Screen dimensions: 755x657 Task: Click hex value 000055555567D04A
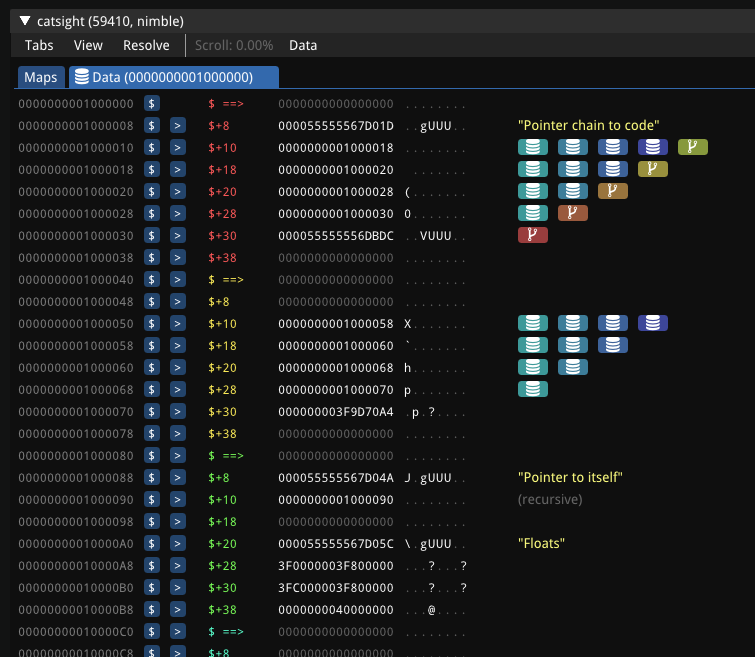[x=335, y=477]
